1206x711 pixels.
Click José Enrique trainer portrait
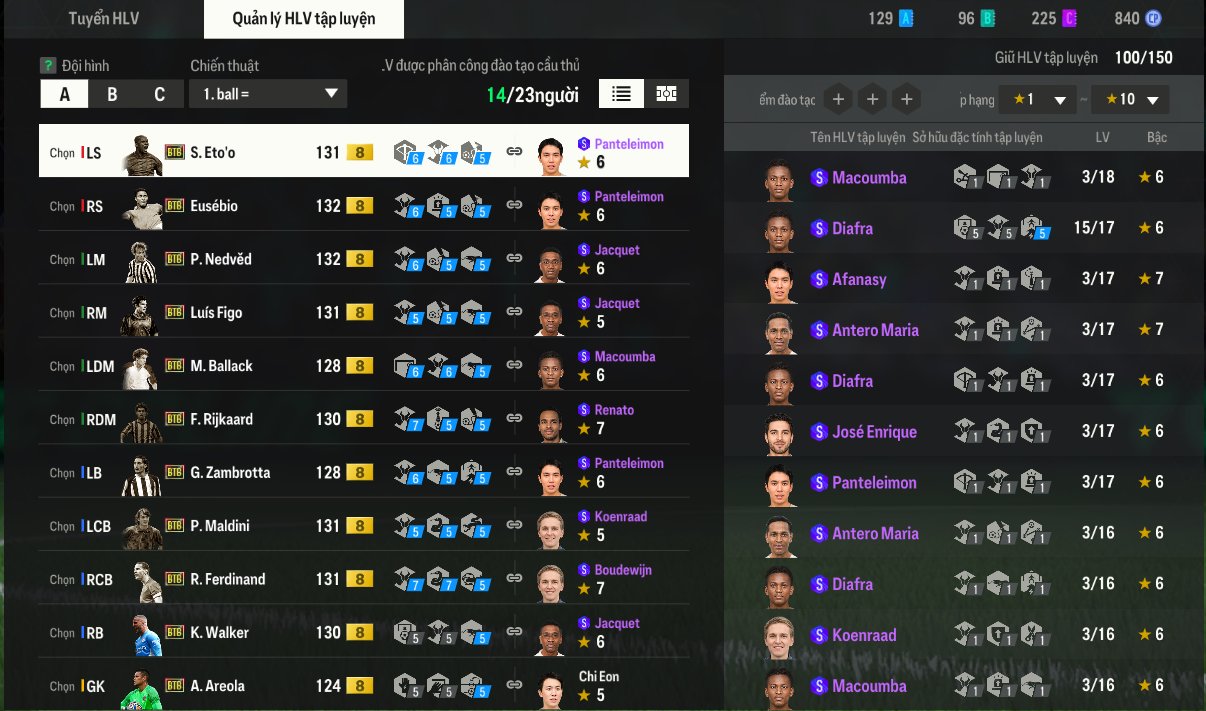coord(780,432)
